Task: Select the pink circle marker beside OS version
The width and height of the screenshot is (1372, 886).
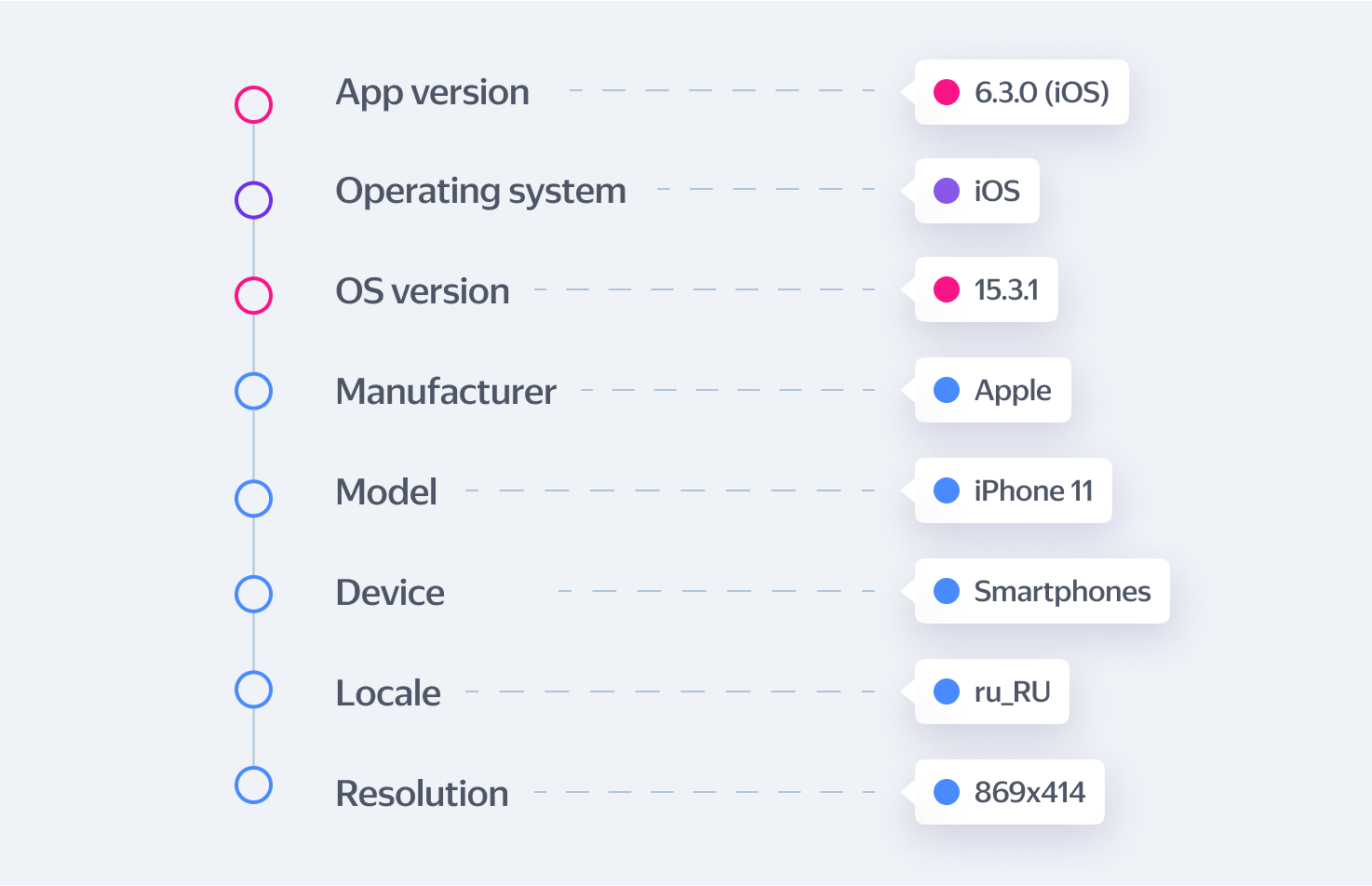Action: point(253,295)
